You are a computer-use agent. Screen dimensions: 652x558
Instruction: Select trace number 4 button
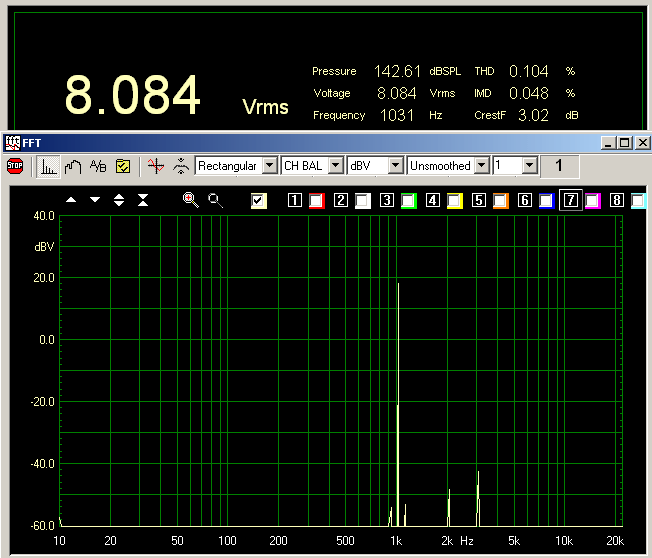433,201
